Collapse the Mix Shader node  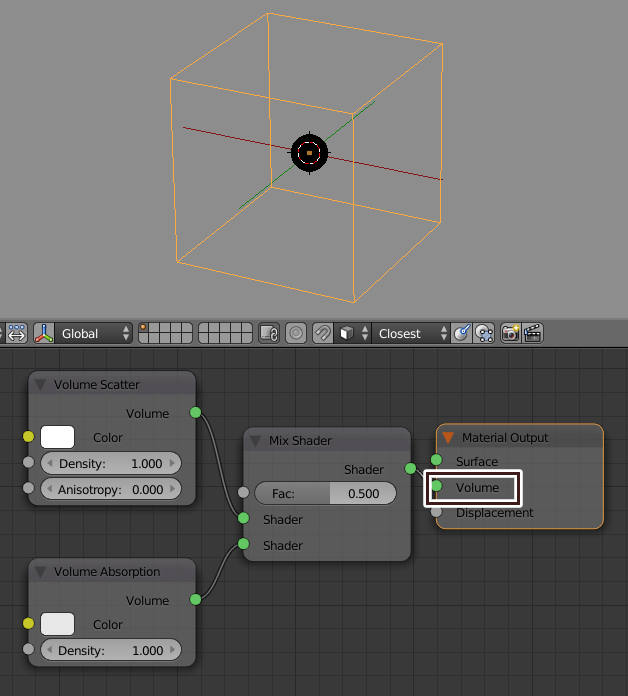pyautogui.click(x=255, y=440)
